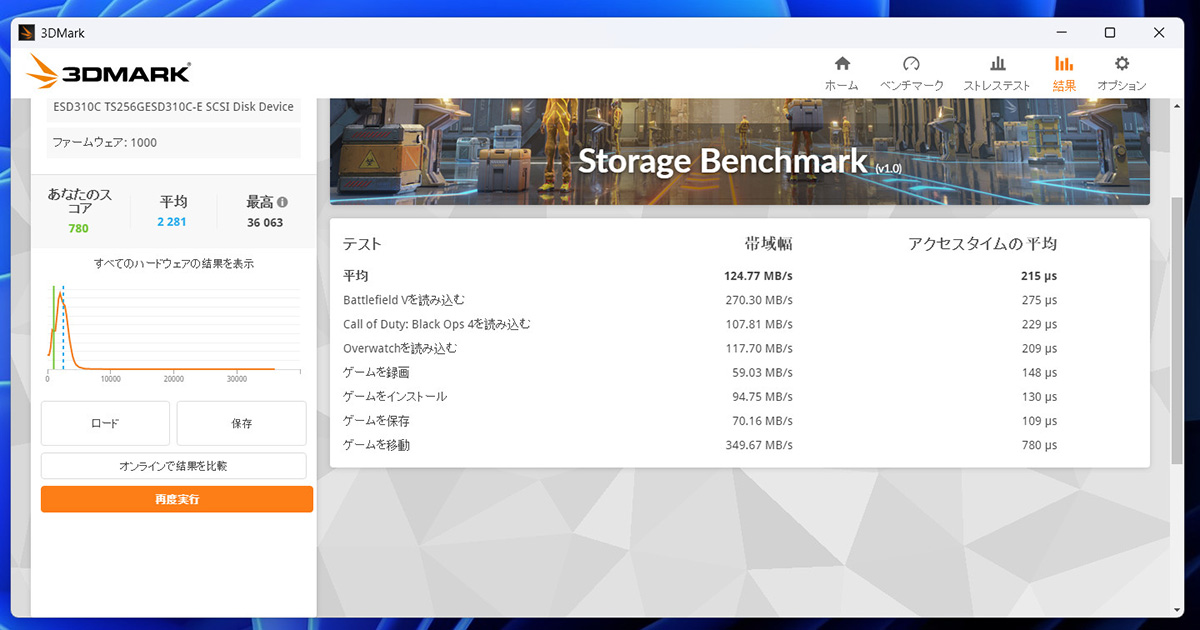Click the 3DMARK logo in header
The image size is (1200, 630).
click(109, 71)
